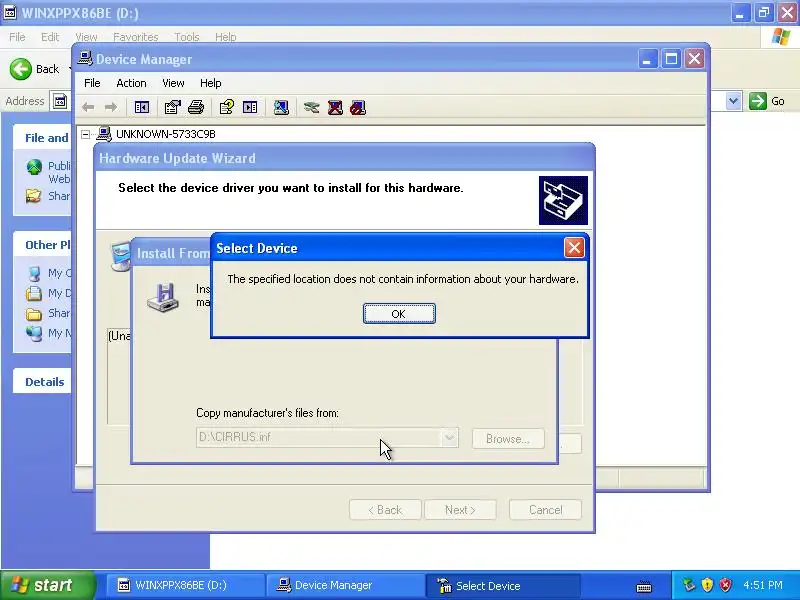800x600 pixels.
Task: Open Explorer Edit menu
Action: [x=50, y=37]
